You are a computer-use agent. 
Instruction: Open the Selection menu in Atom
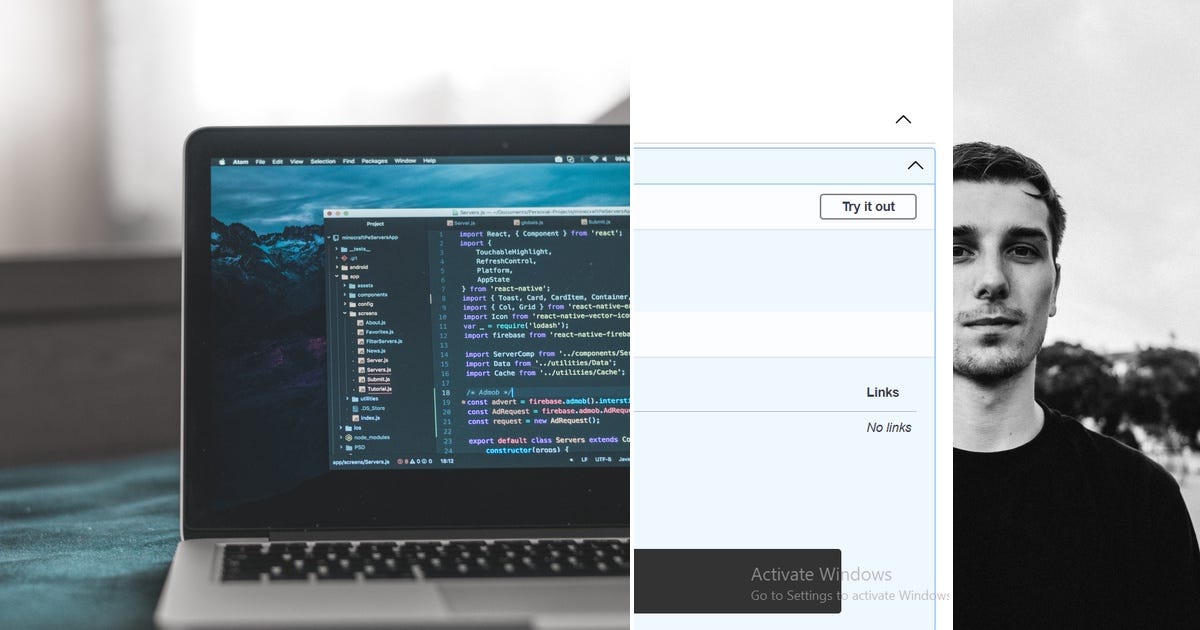[323, 161]
